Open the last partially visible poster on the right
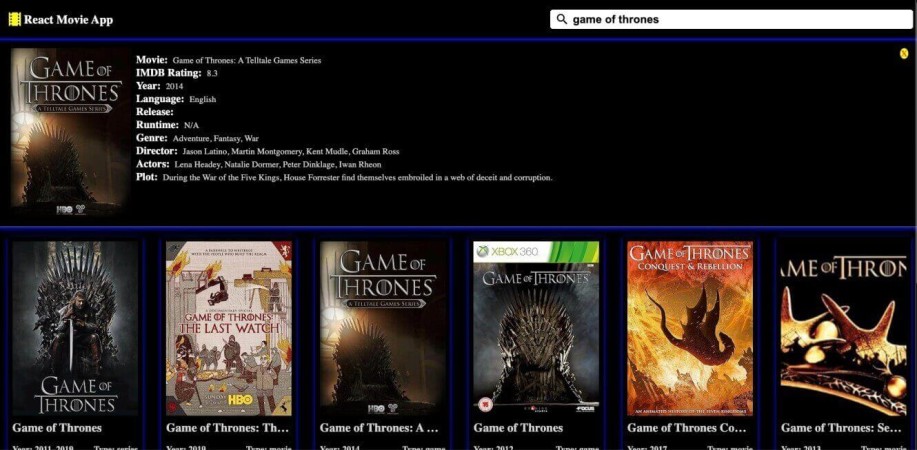 click(x=843, y=327)
